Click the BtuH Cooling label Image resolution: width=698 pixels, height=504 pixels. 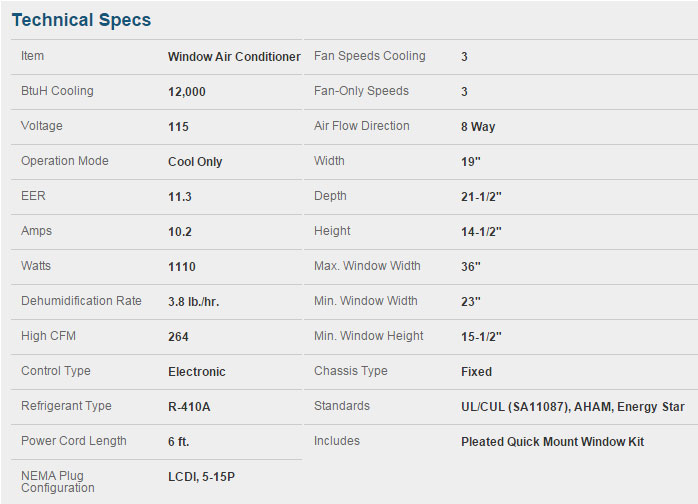tap(57, 91)
